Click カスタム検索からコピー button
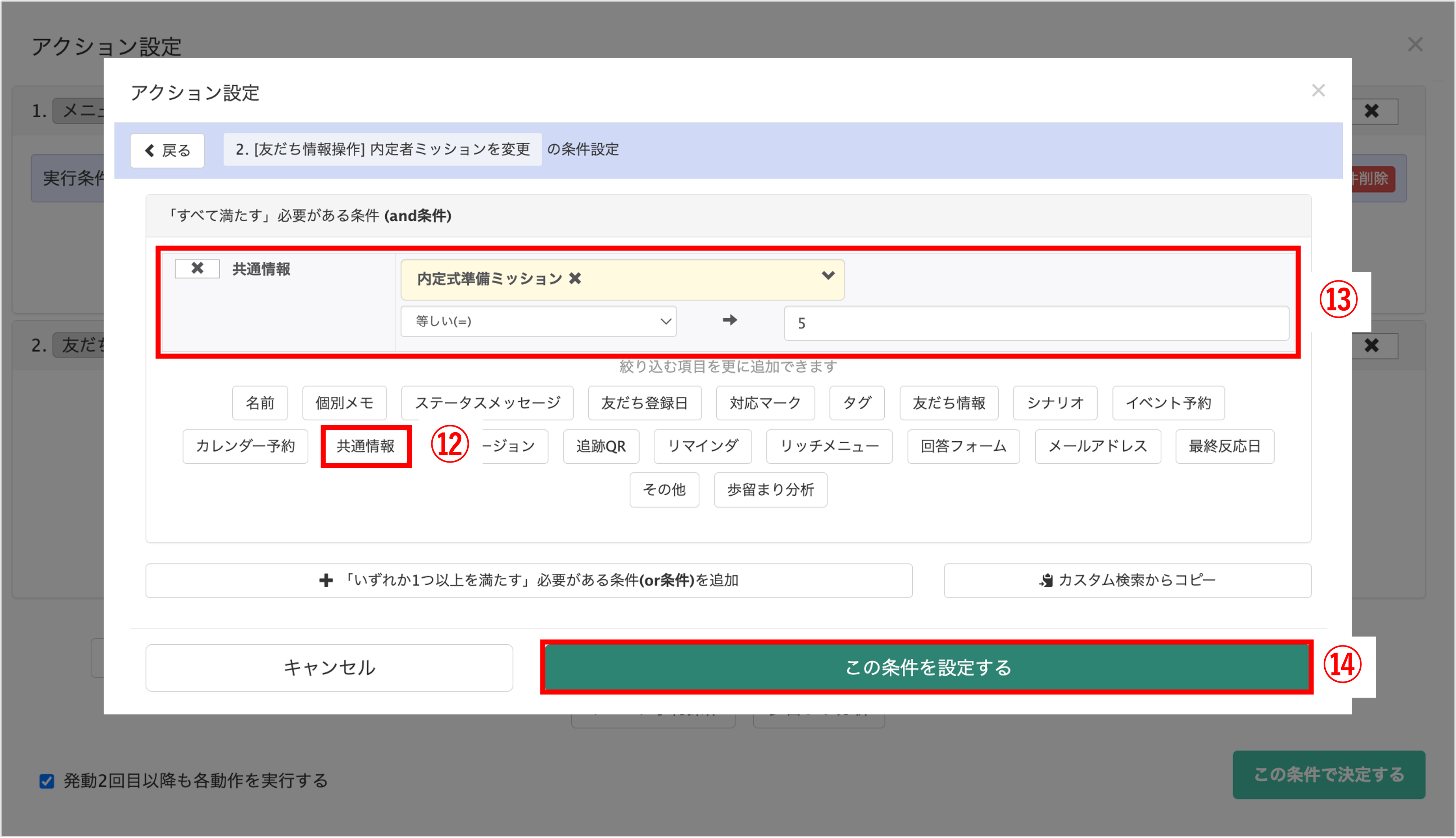 (1127, 580)
